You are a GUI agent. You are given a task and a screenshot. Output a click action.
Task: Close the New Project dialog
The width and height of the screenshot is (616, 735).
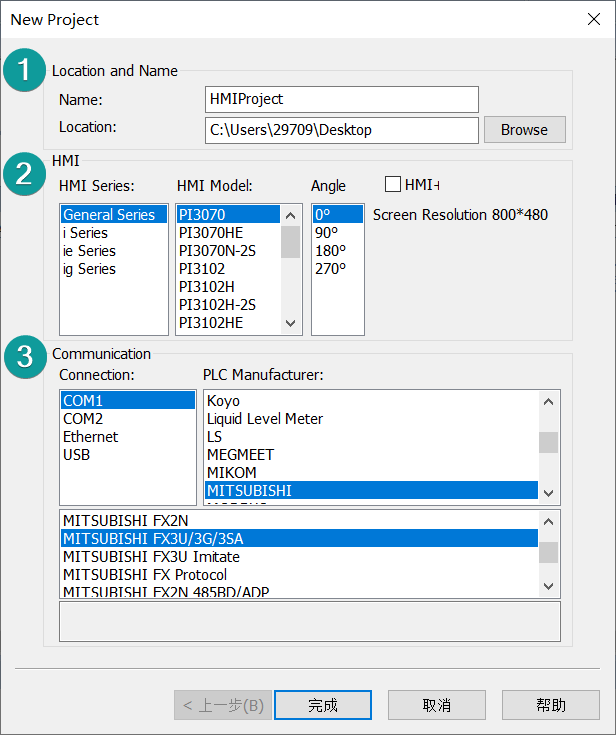coord(594,20)
